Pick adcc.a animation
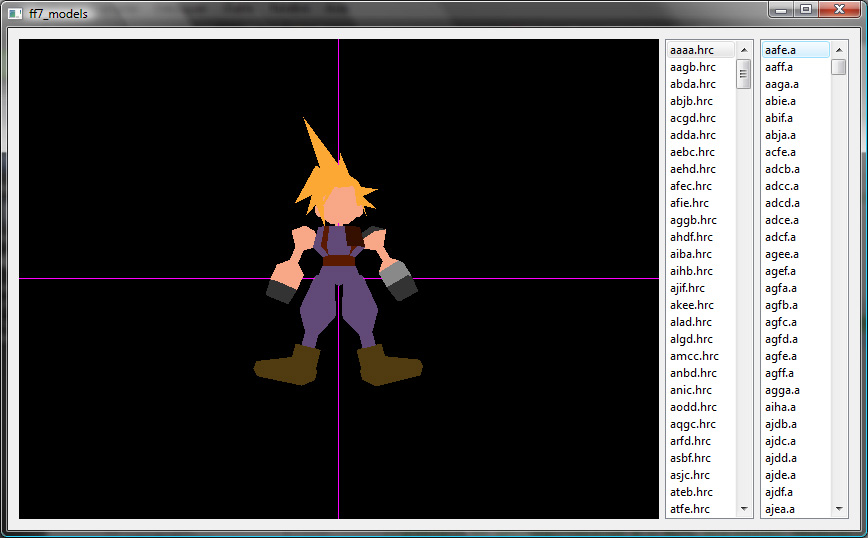Viewport: 868px width, 538px height. tap(796, 186)
